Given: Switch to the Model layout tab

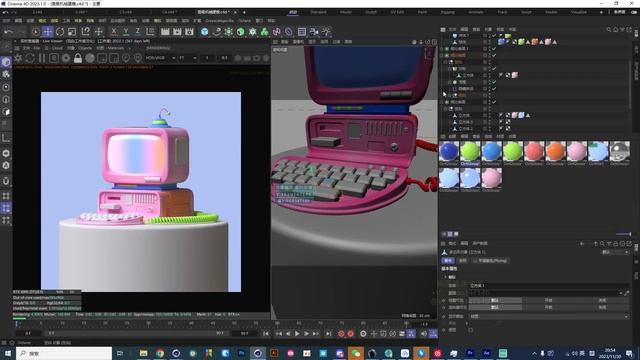Looking at the screenshot, I should pyautogui.click(x=346, y=12).
